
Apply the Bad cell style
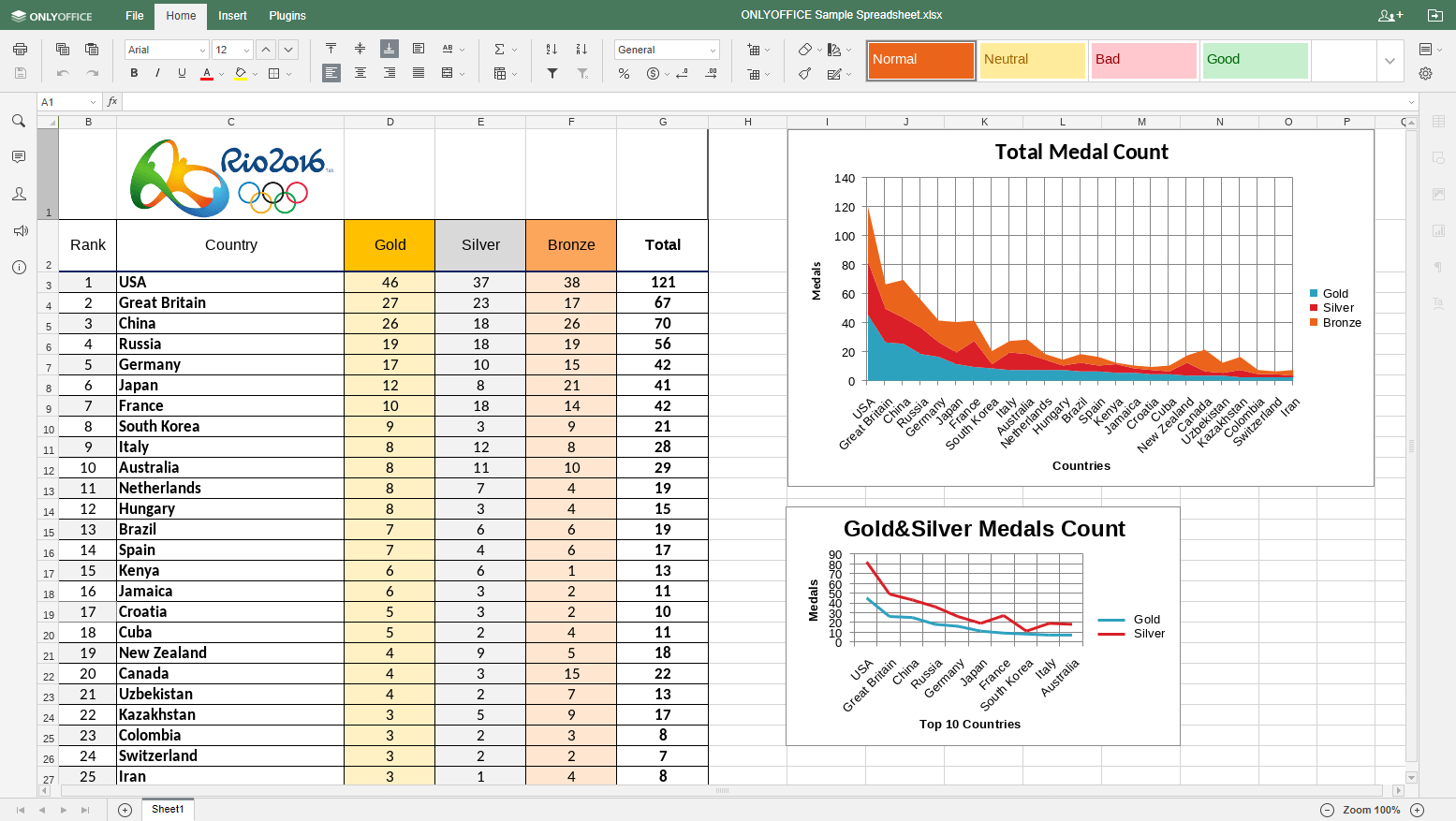coord(1144,60)
